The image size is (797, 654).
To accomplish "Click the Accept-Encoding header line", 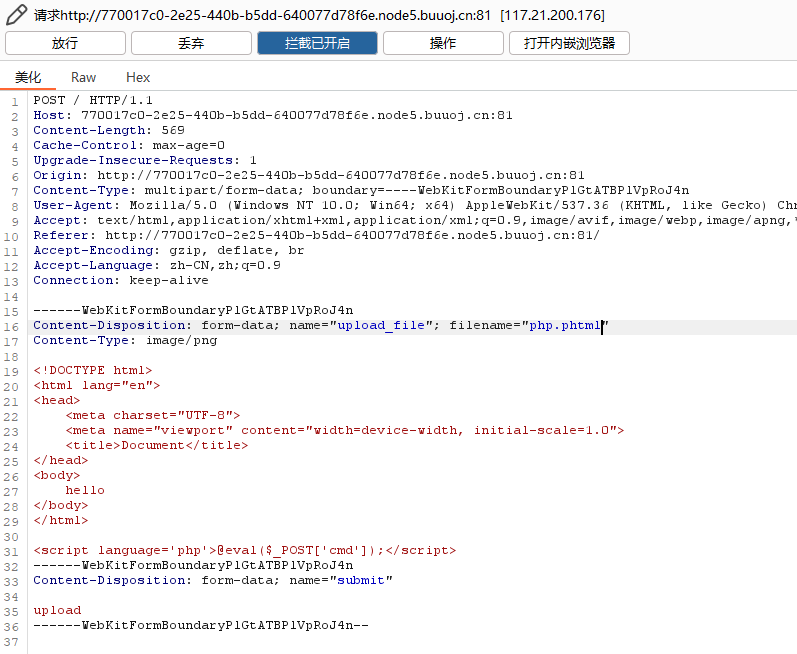I will pos(169,250).
